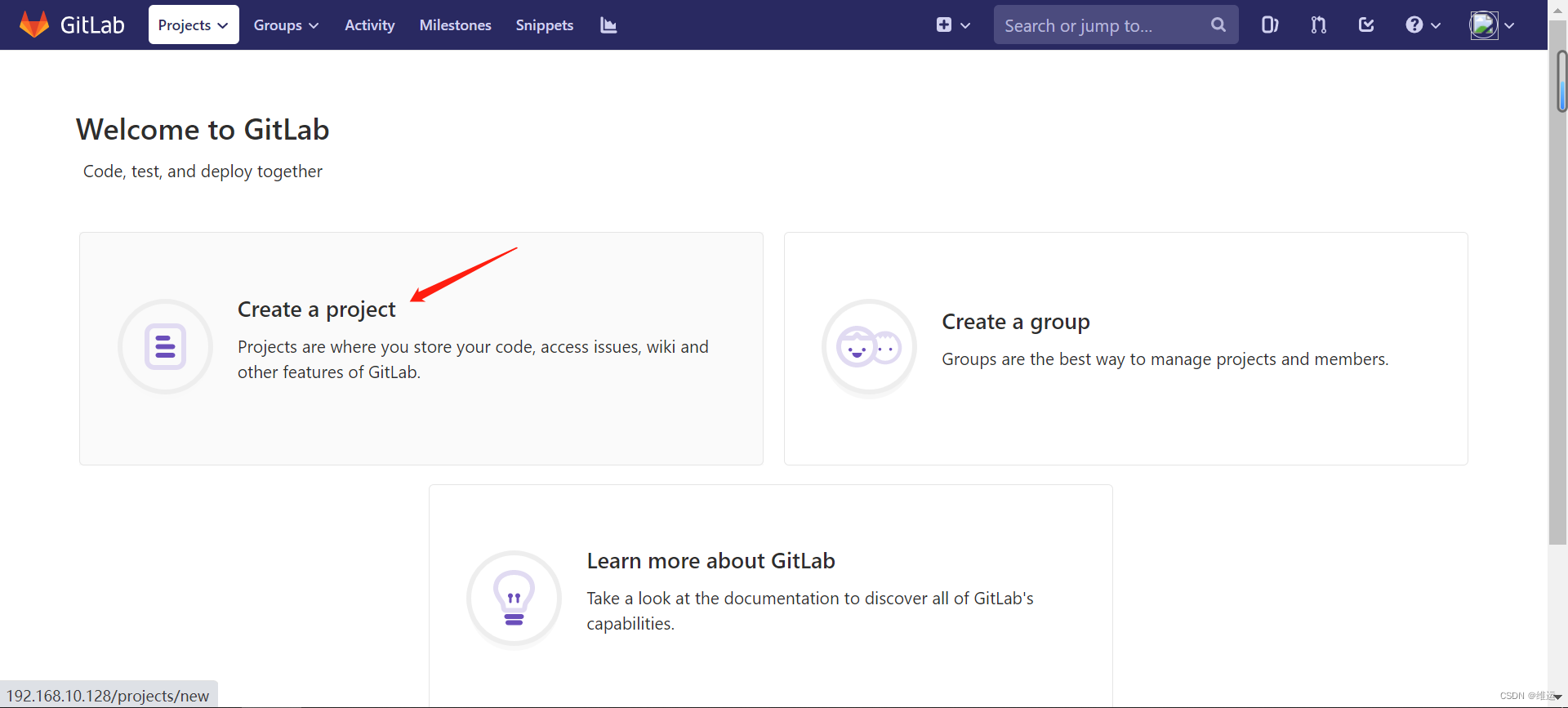
Task: Click the Create a group heading
Action: (x=1016, y=322)
